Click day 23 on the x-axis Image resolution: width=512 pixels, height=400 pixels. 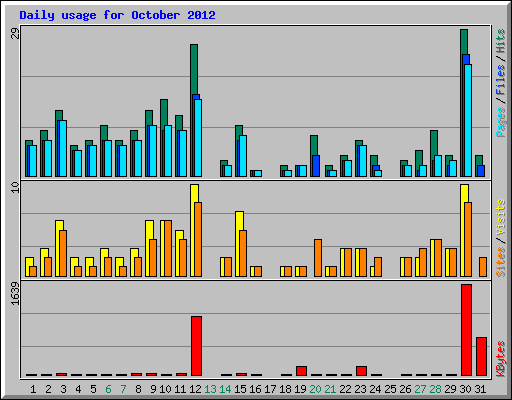pos(360,389)
